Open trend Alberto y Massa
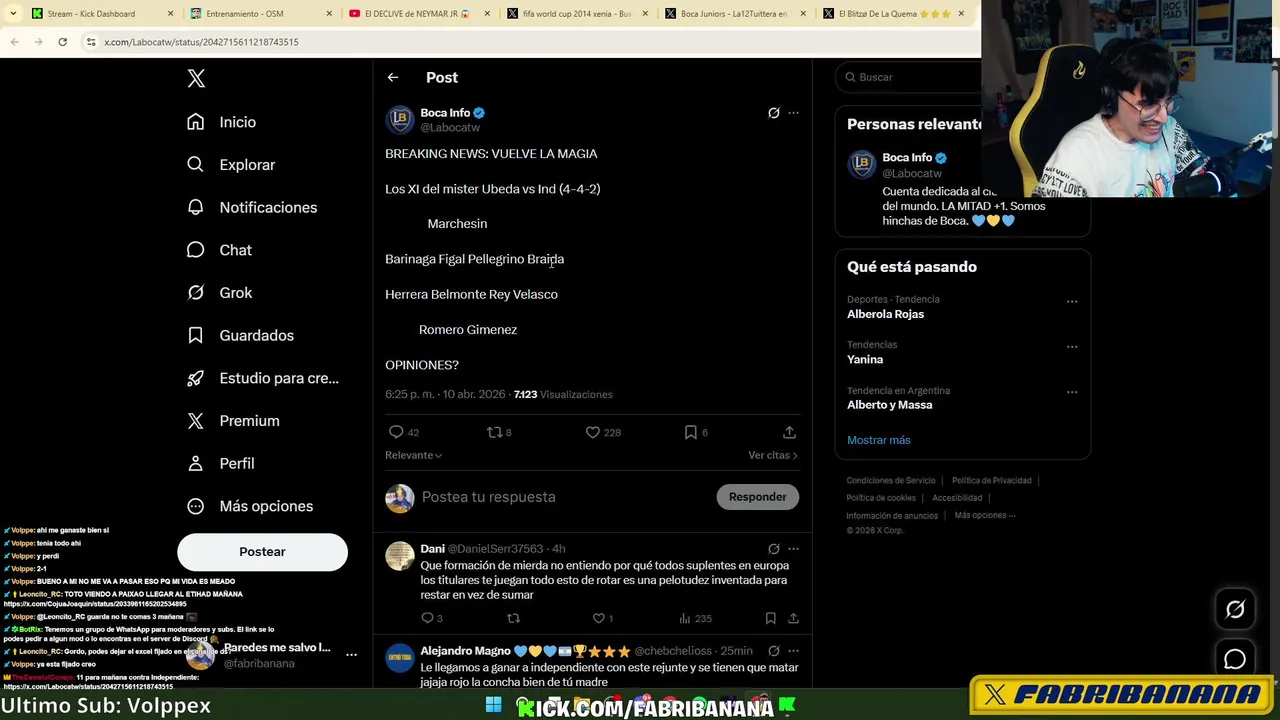Screen dimensions: 1280x720 [x=889, y=405]
